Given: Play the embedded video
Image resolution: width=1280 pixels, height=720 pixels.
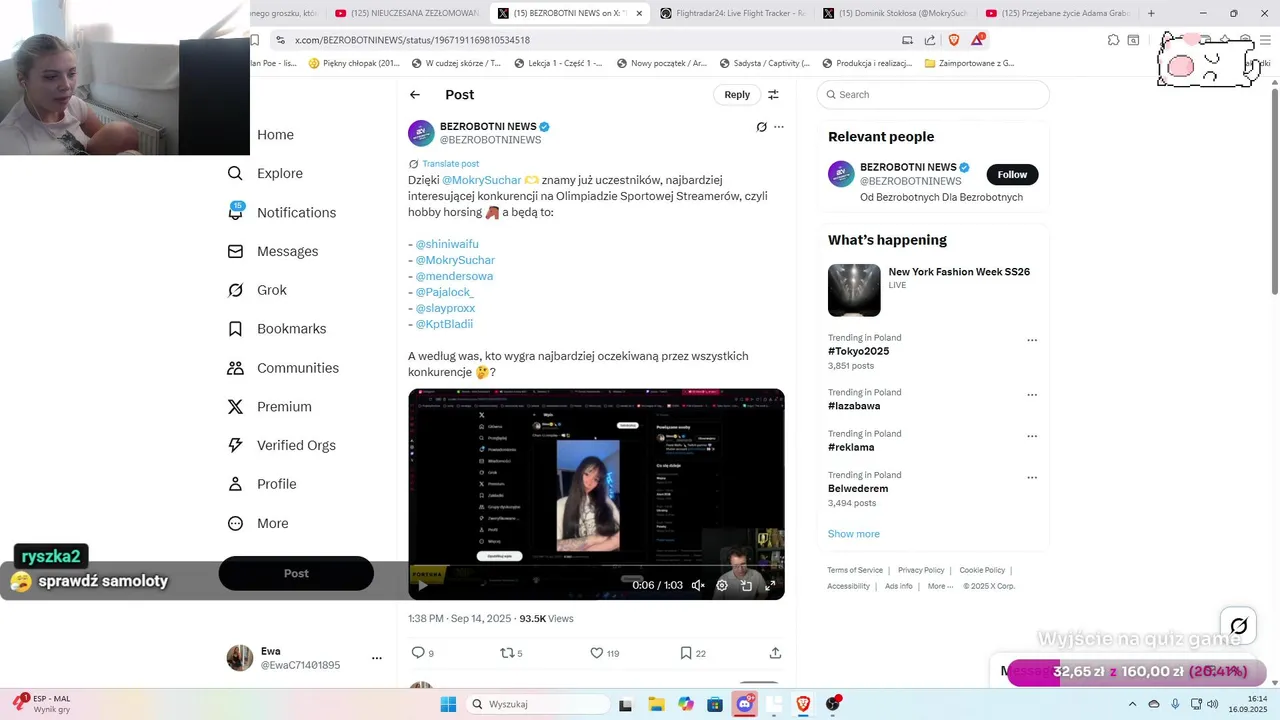Looking at the screenshot, I should click(x=423, y=586).
